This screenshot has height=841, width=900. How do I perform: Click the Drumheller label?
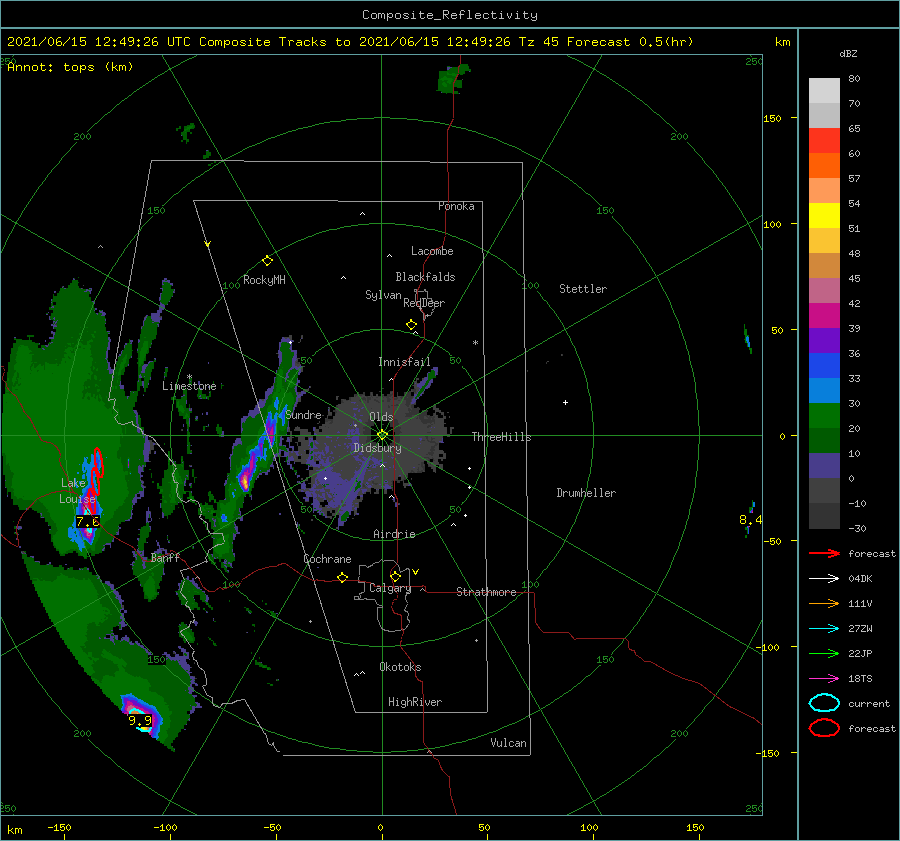point(586,493)
